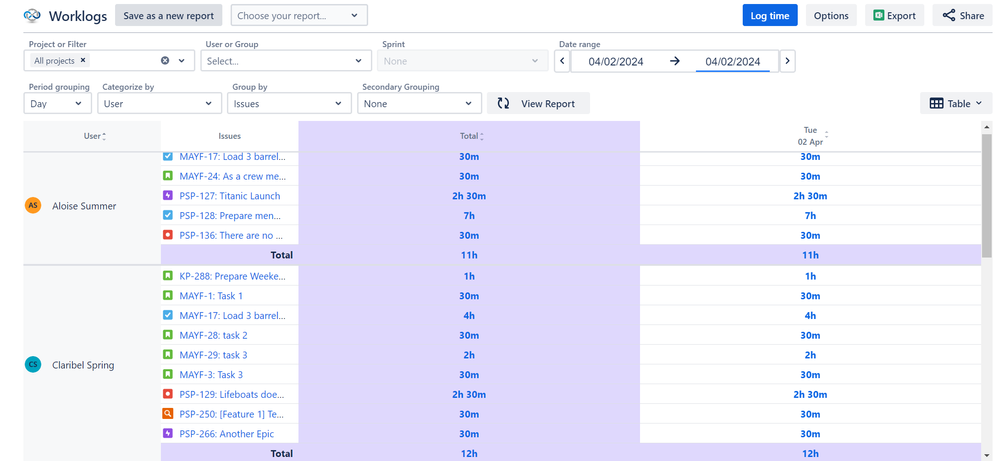This screenshot has height=461, width=999.
Task: Click the Aloise Summer AS avatar
Action: click(32, 205)
